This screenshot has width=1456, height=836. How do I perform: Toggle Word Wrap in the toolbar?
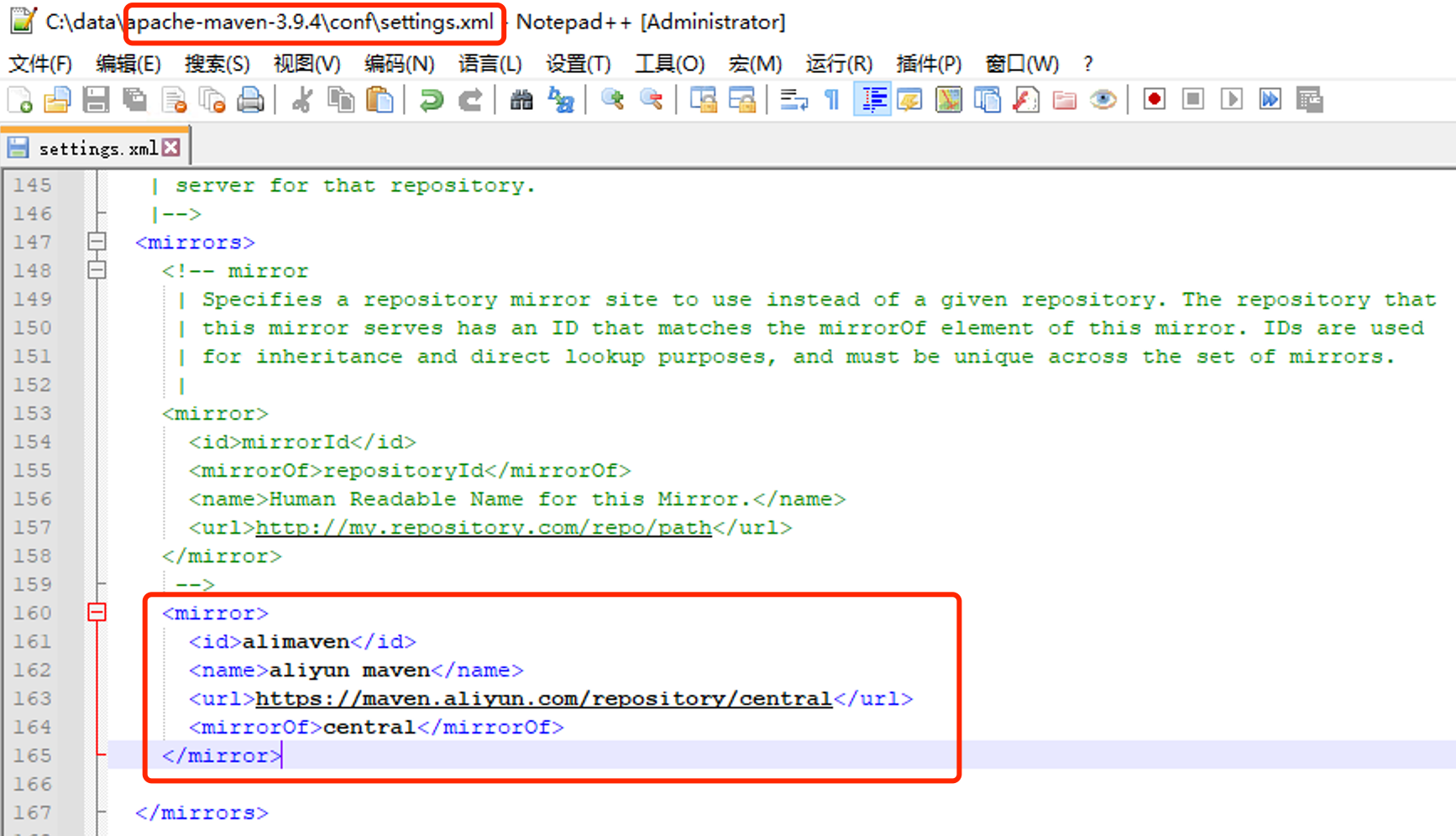(793, 100)
